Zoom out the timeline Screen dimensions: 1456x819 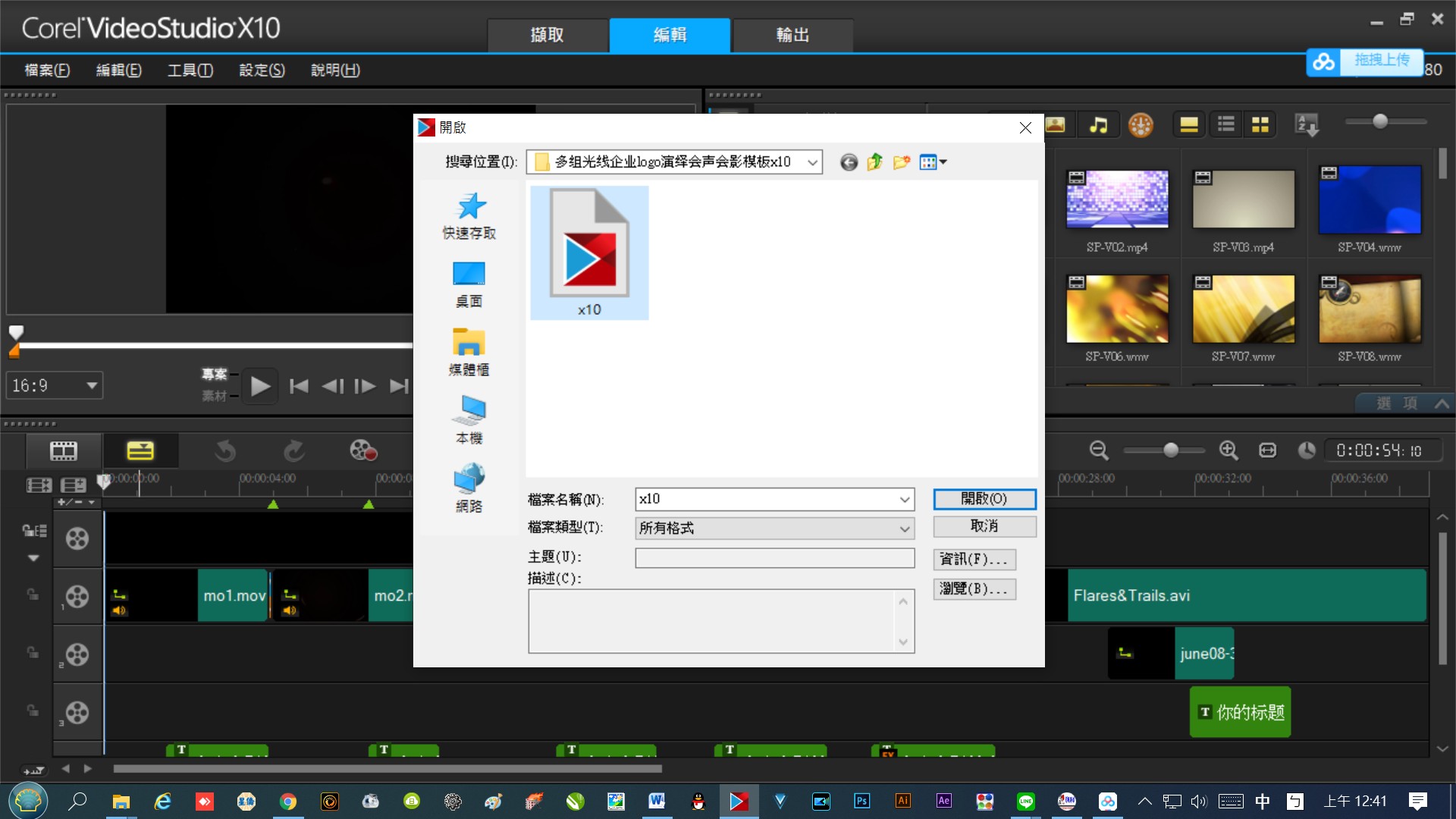coord(1099,451)
